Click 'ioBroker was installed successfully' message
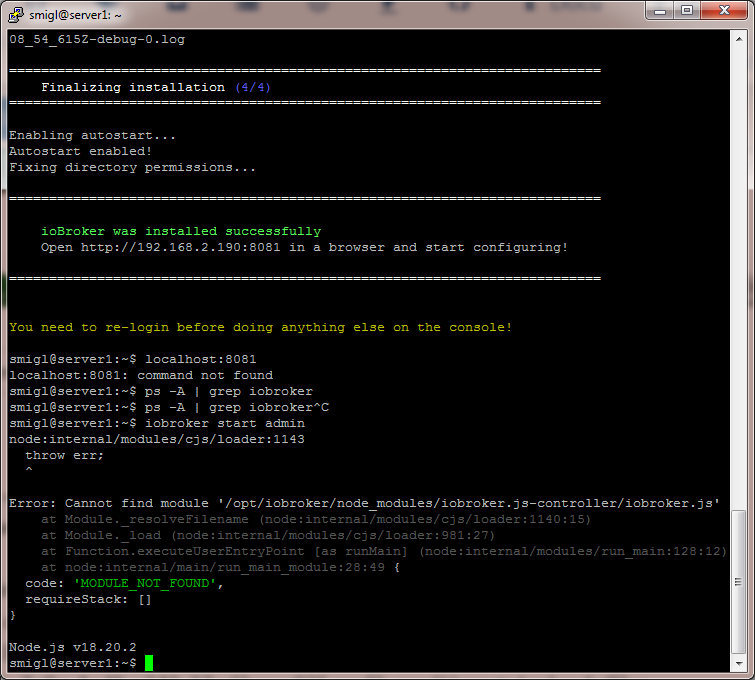The height and width of the screenshot is (680, 755). pos(181,231)
